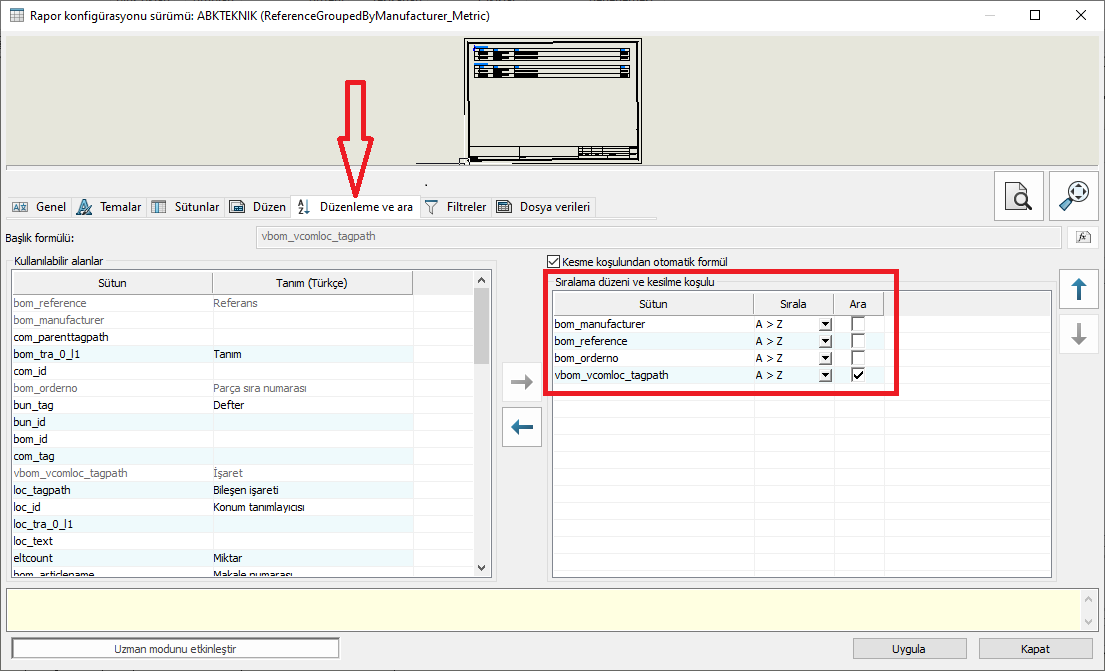Click the gray move-down arrow
The height and width of the screenshot is (671, 1105).
[x=1078, y=334]
